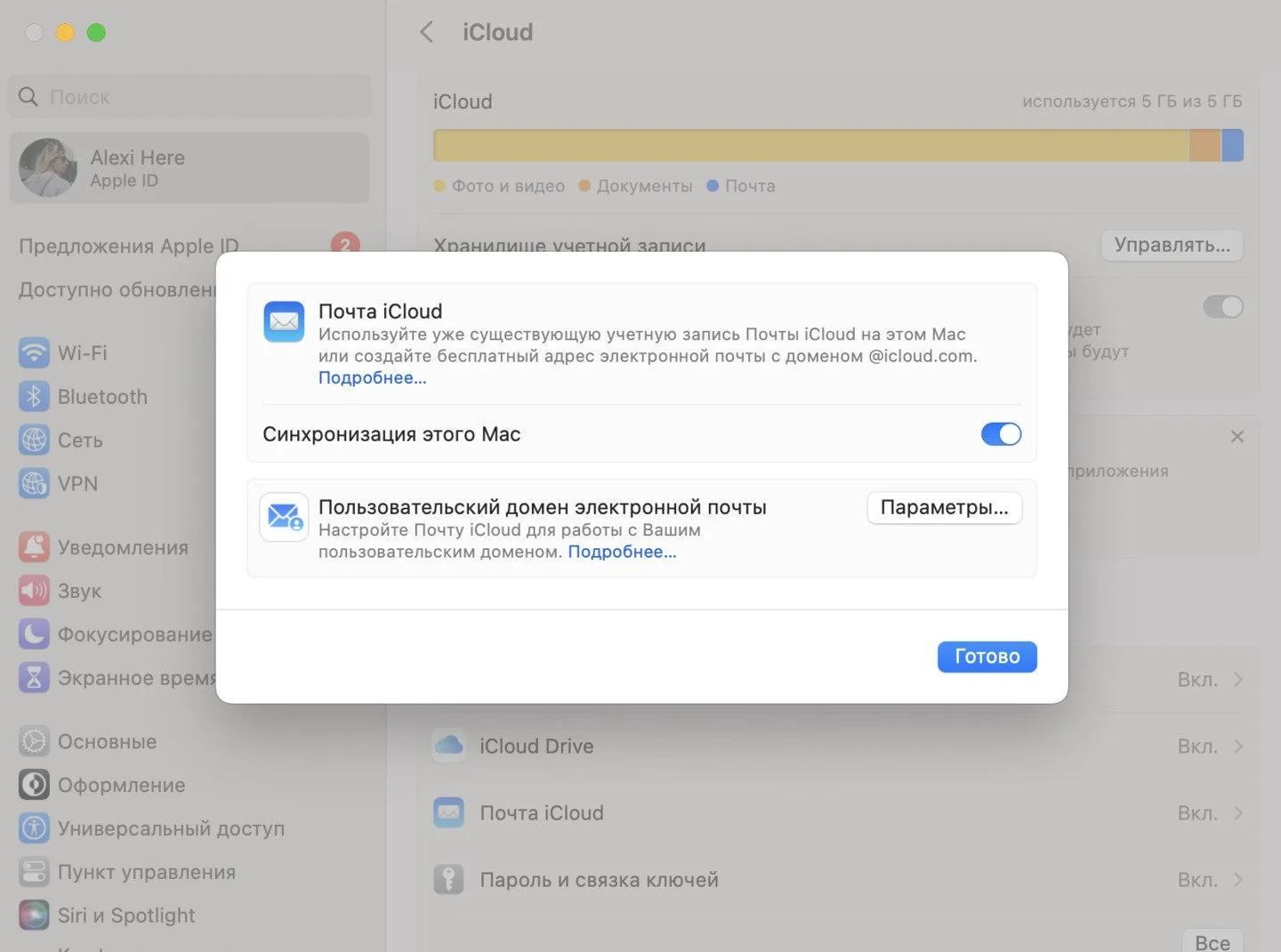Select the Сеть globe icon

[34, 440]
